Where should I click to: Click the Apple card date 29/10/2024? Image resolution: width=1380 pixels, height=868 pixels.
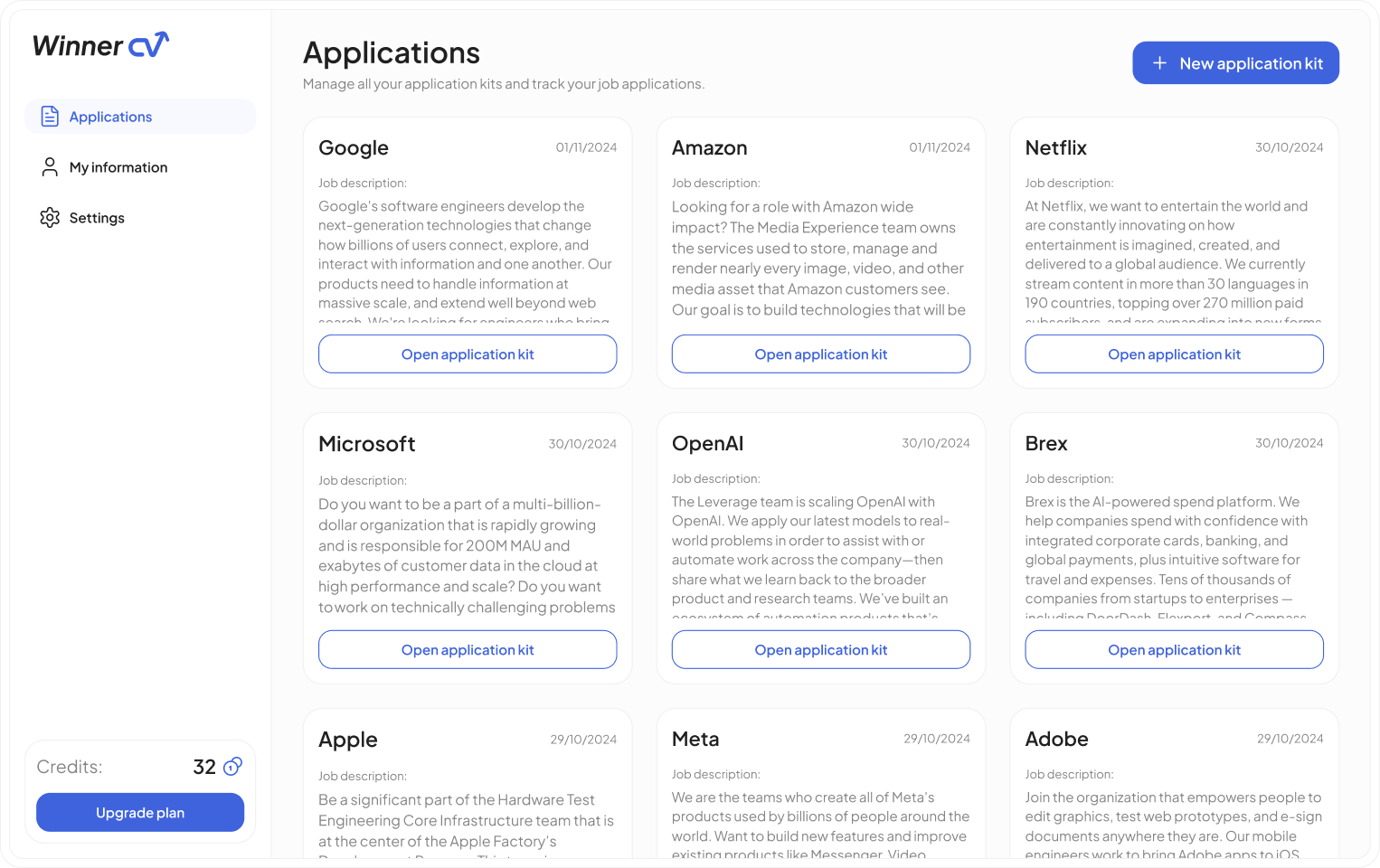(x=583, y=740)
